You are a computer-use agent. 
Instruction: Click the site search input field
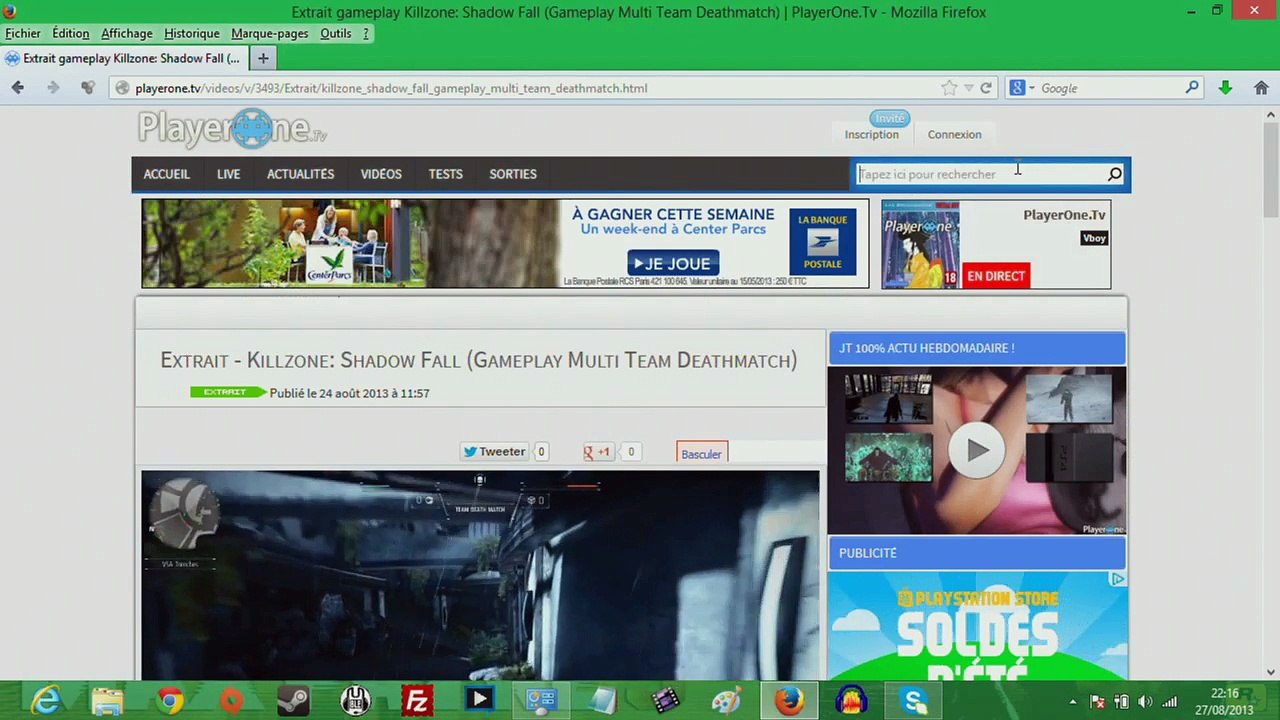point(980,174)
